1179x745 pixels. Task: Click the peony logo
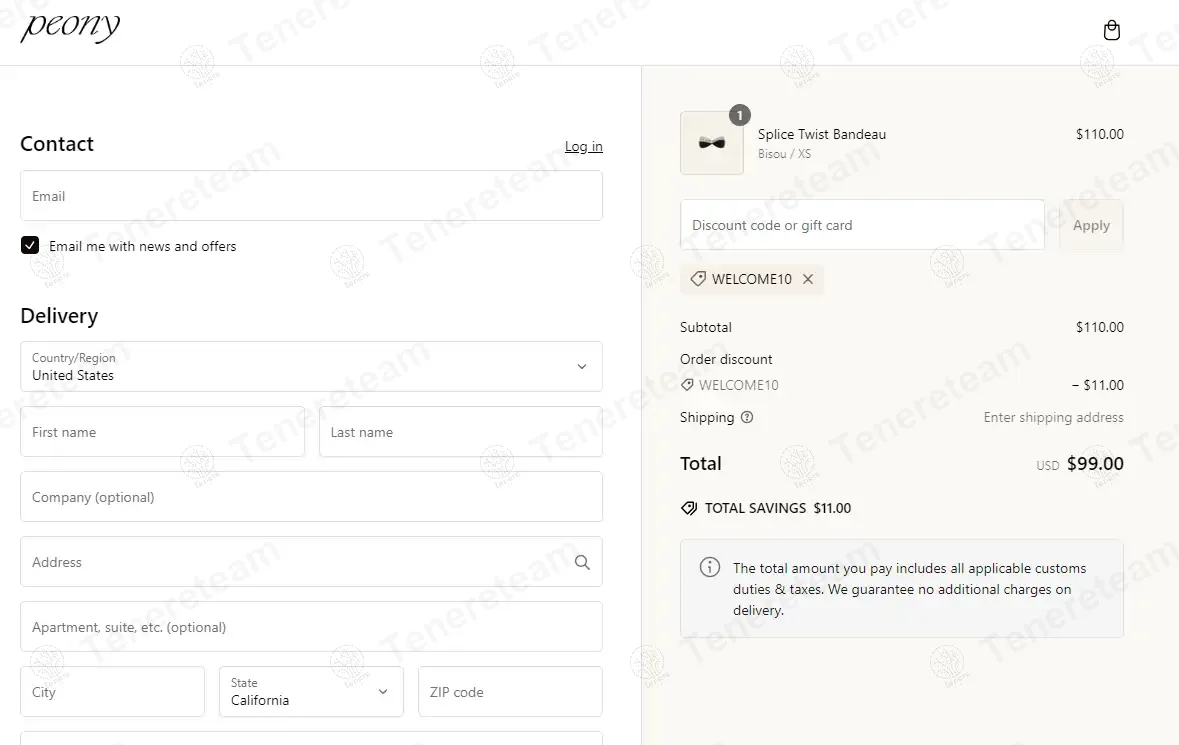[70, 27]
